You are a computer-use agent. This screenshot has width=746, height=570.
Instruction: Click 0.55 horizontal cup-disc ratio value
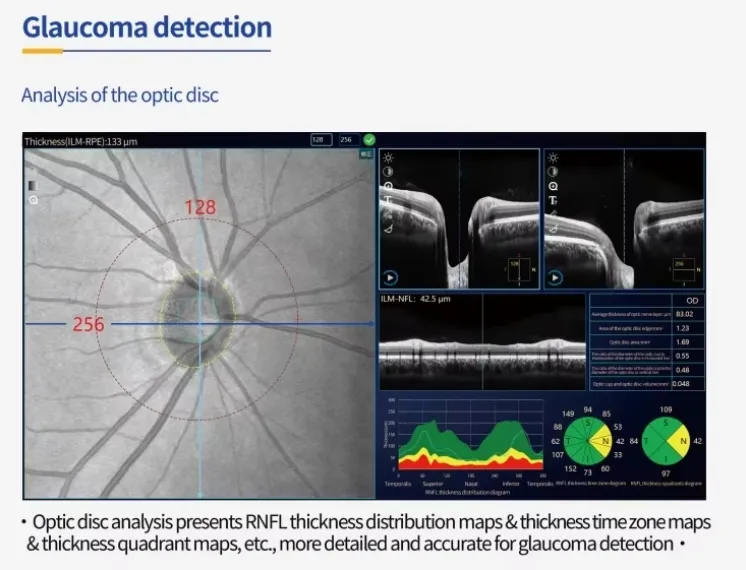682,356
